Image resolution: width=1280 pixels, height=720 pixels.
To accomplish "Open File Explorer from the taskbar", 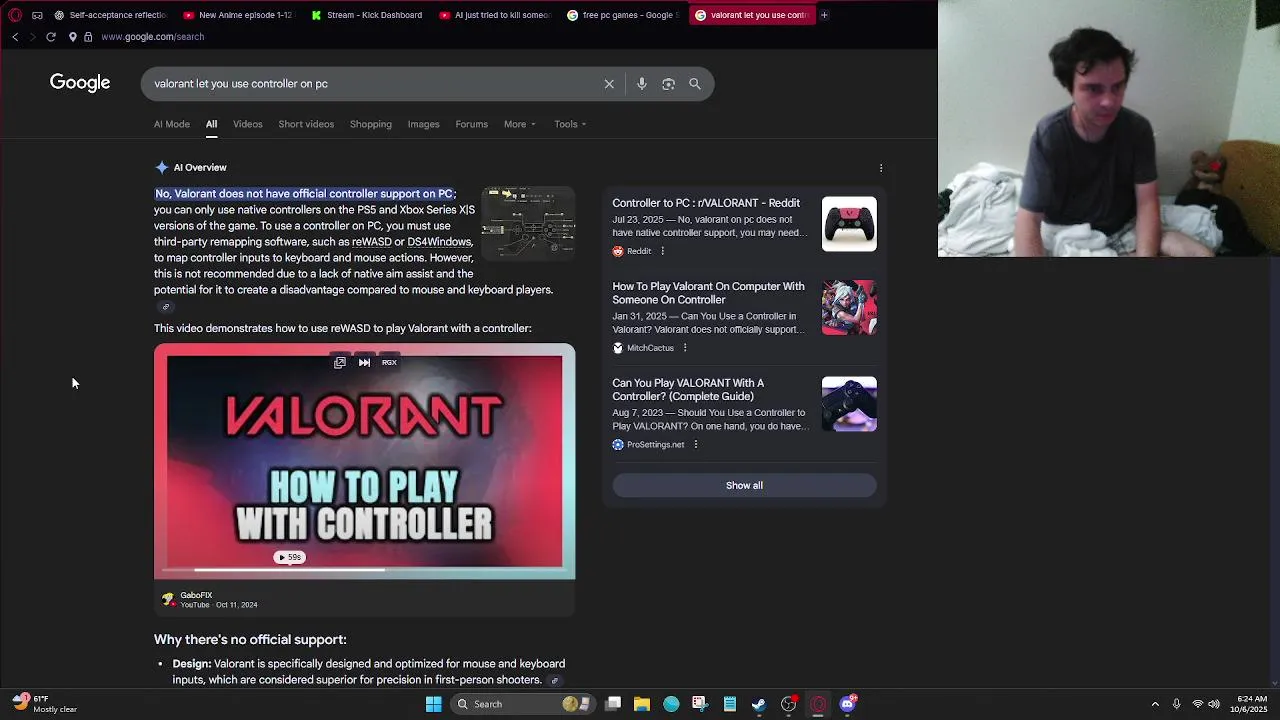I will click(x=642, y=704).
